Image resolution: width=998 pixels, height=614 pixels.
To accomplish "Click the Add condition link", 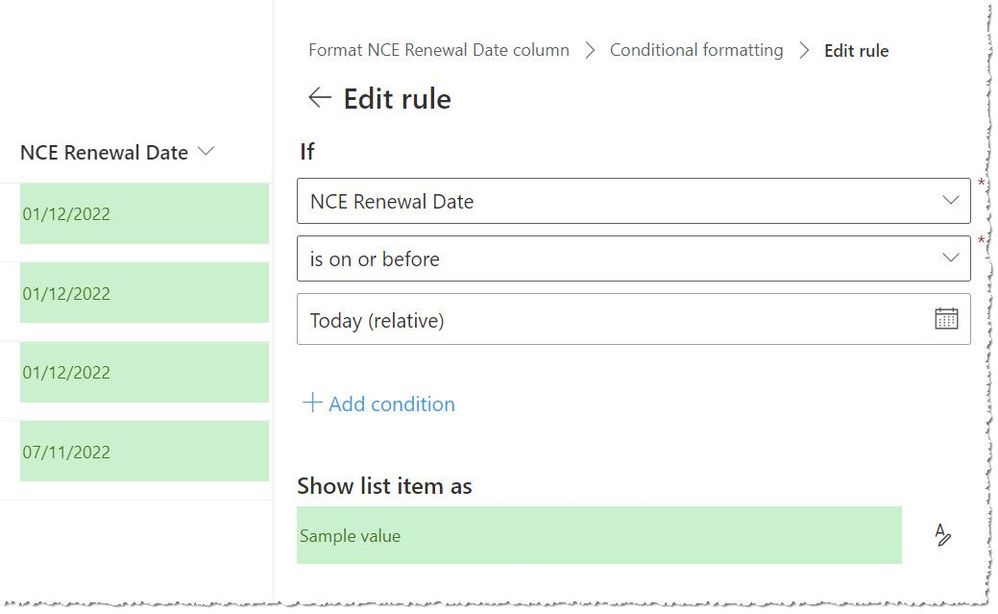I will coord(391,404).
